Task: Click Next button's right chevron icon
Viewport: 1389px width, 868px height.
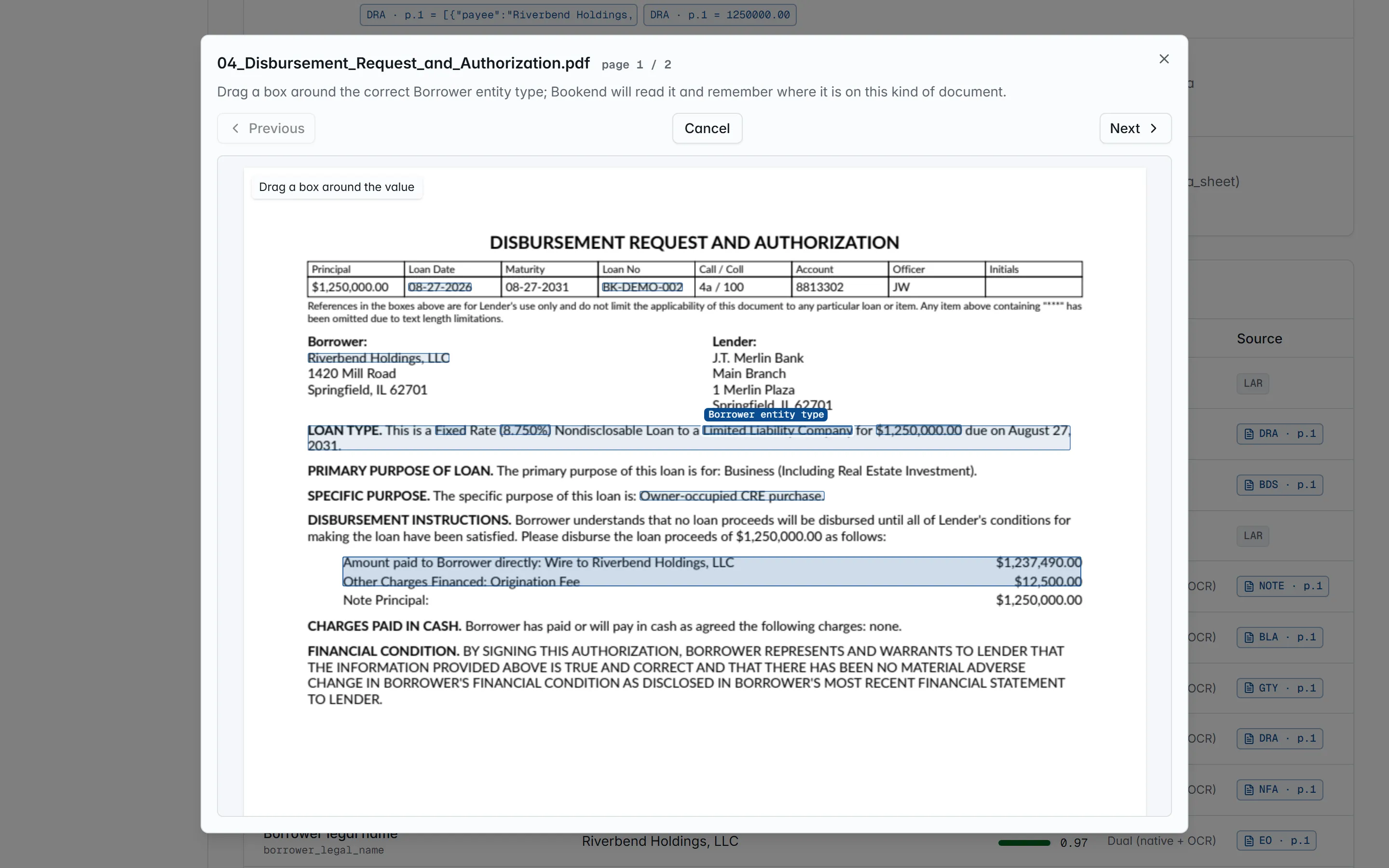Action: 1153,128
